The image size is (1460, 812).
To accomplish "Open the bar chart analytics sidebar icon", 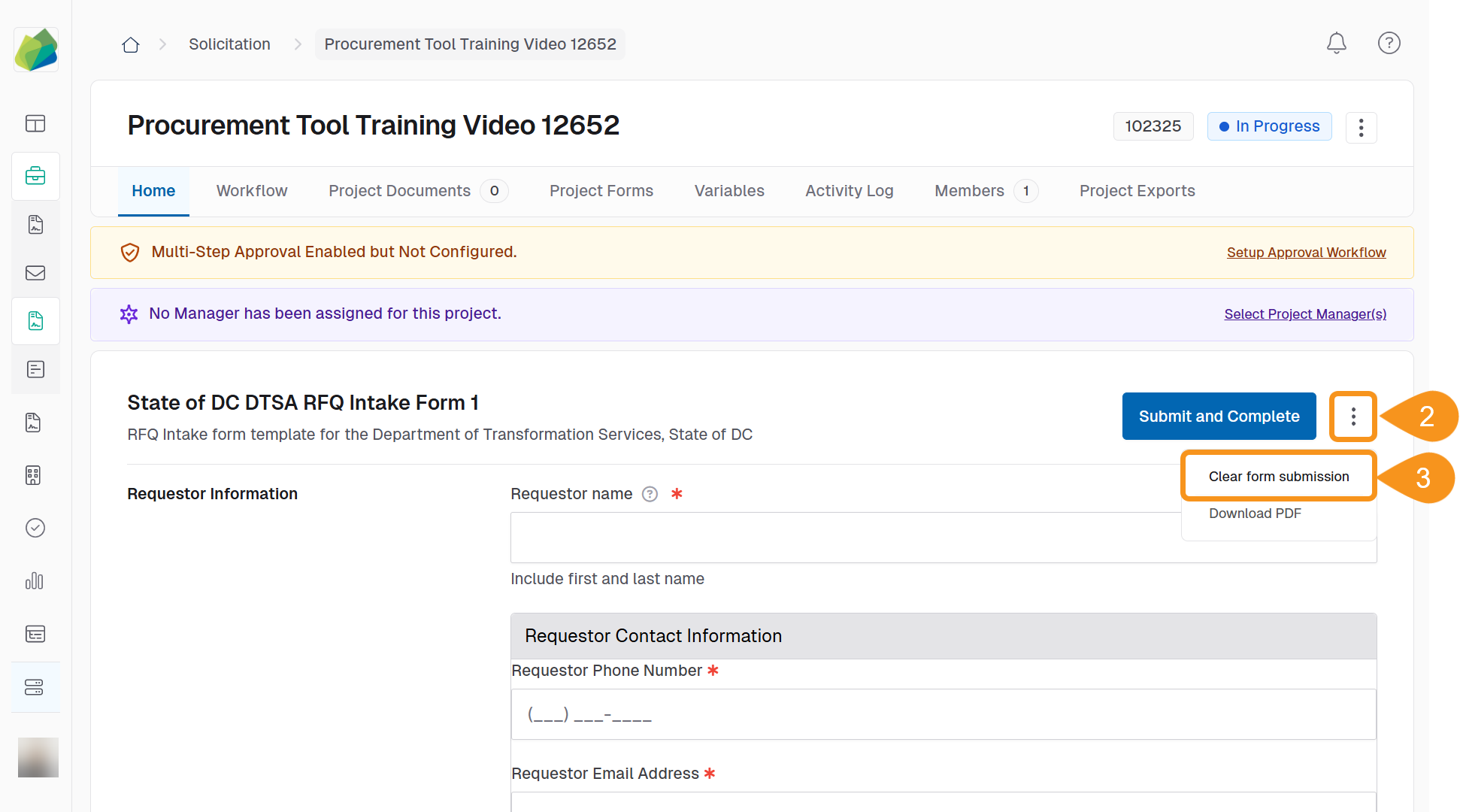I will [35, 580].
